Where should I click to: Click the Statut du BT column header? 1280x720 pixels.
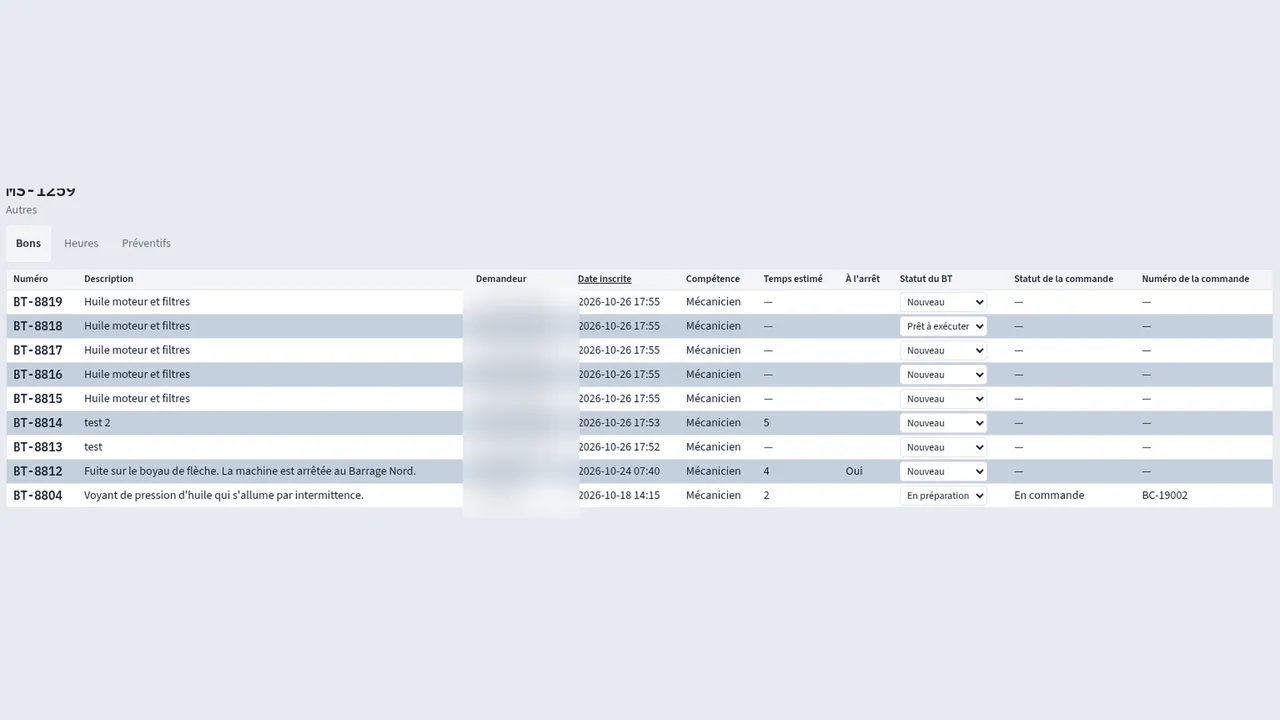926,279
